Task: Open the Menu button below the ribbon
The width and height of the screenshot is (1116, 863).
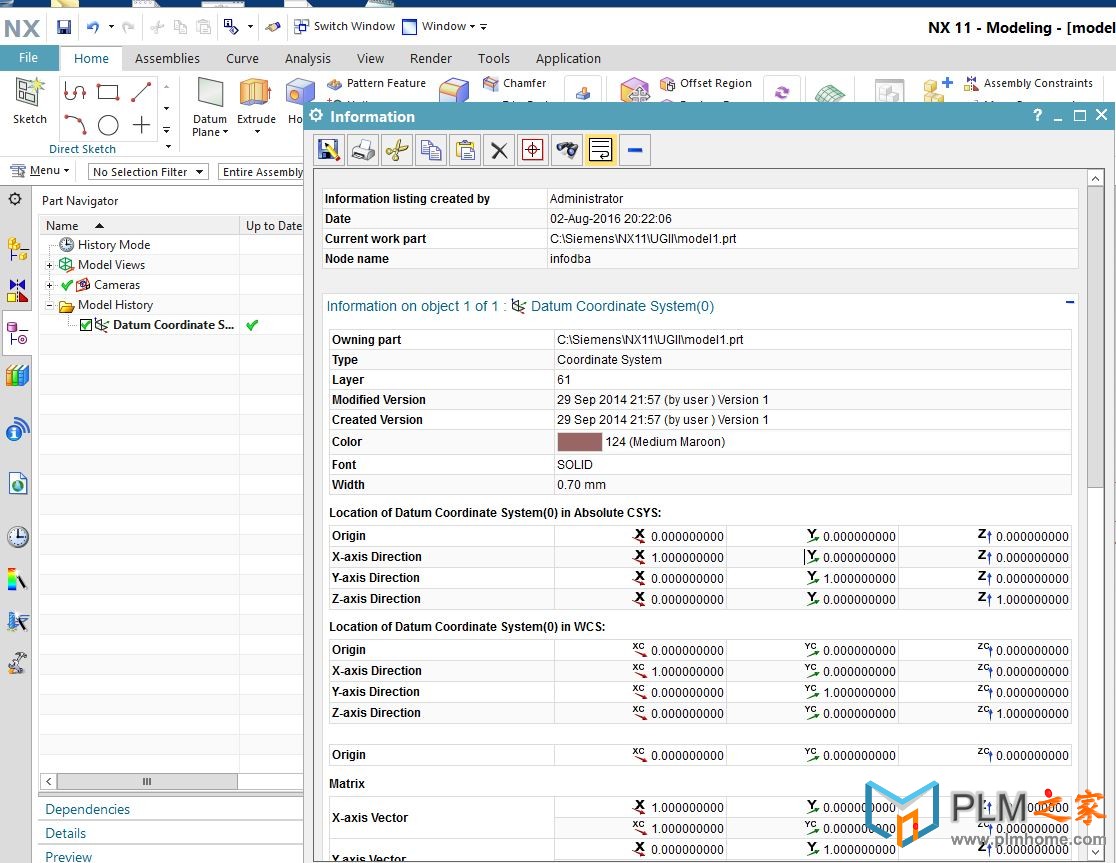Action: tap(40, 171)
